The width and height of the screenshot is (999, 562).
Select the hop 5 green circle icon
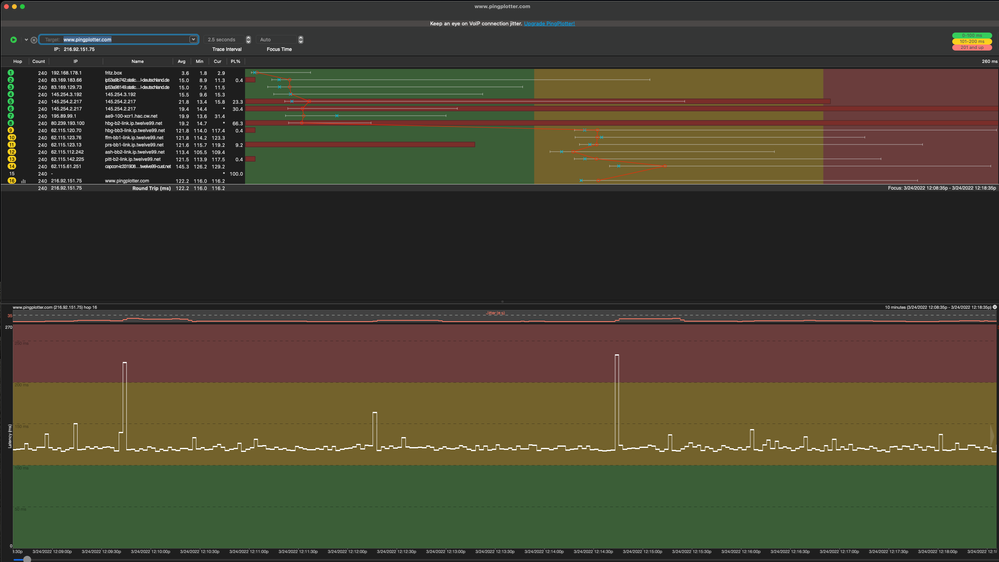click(x=11, y=102)
